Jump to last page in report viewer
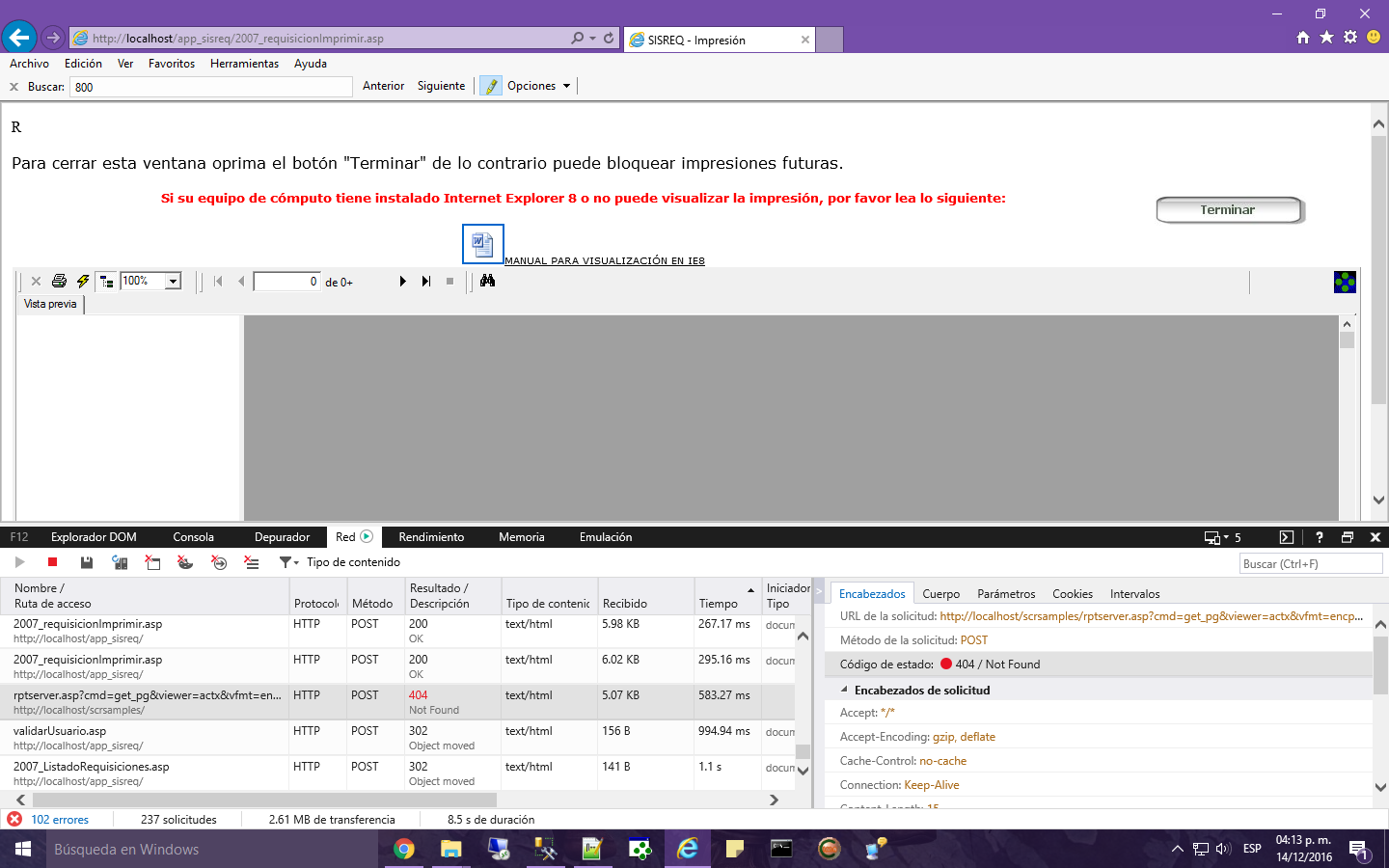The width and height of the screenshot is (1389, 868). point(426,281)
